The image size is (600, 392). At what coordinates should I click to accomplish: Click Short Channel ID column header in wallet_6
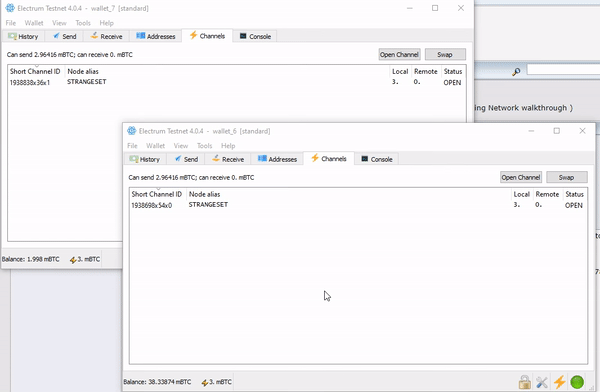[157, 194]
